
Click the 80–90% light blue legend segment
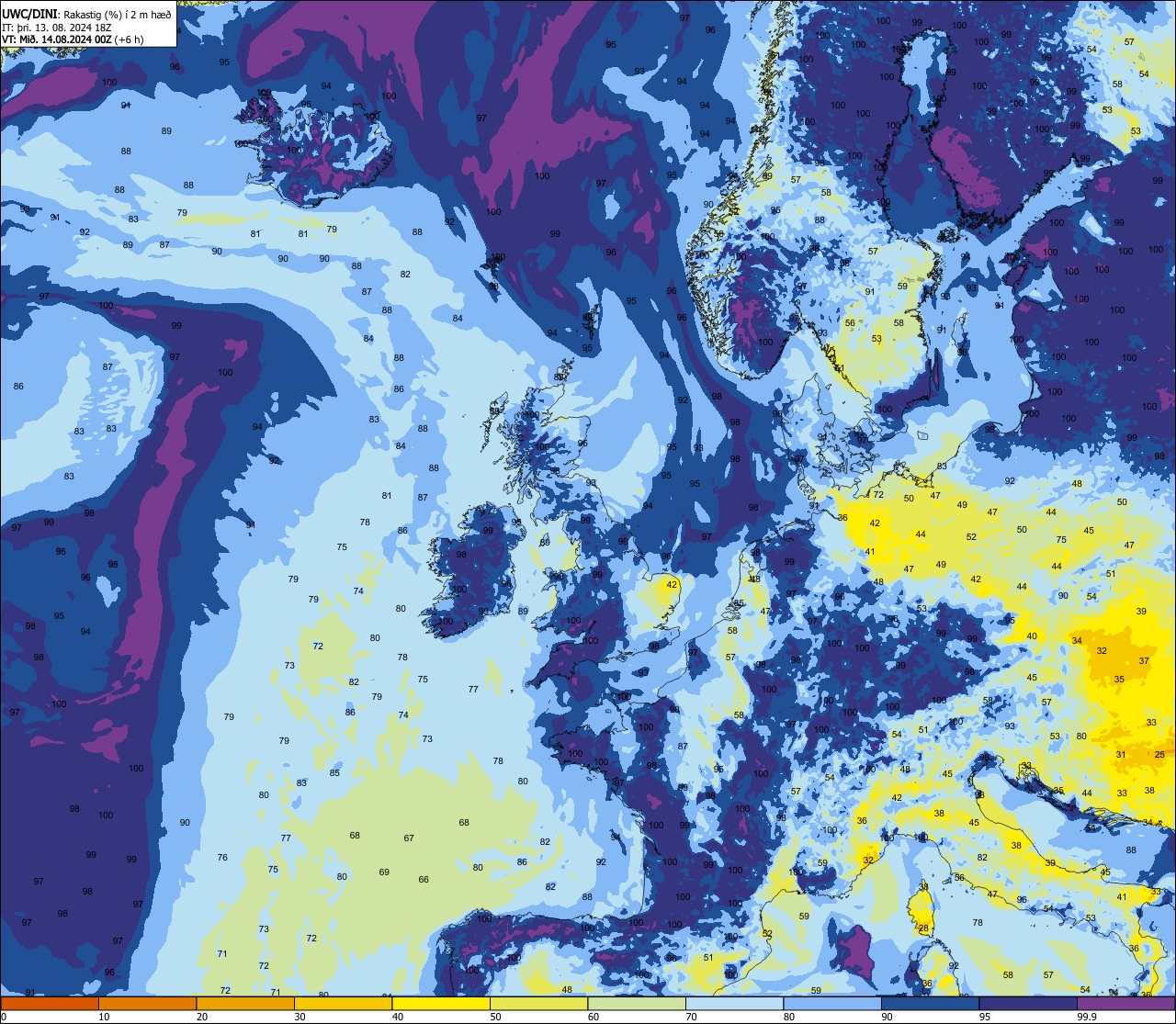pyautogui.click(x=832, y=1003)
